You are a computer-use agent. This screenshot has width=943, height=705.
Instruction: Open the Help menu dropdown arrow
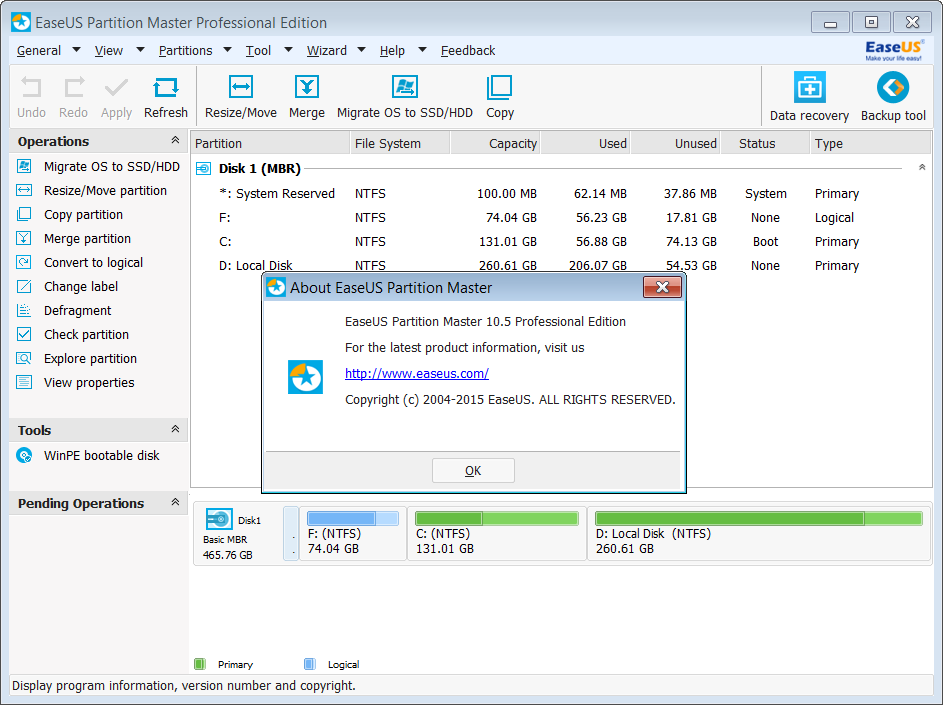(x=422, y=50)
